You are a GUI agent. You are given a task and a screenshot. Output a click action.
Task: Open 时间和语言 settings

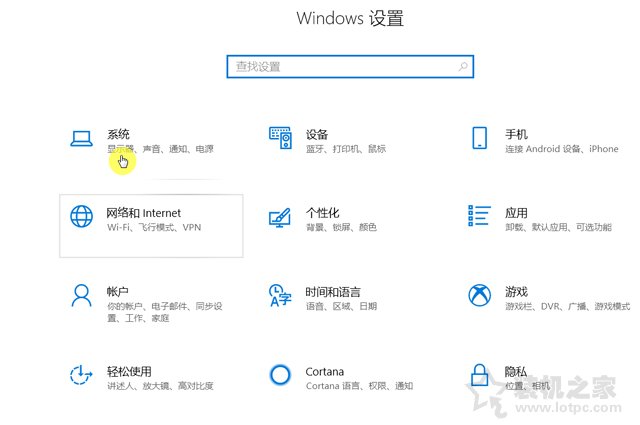pos(333,291)
